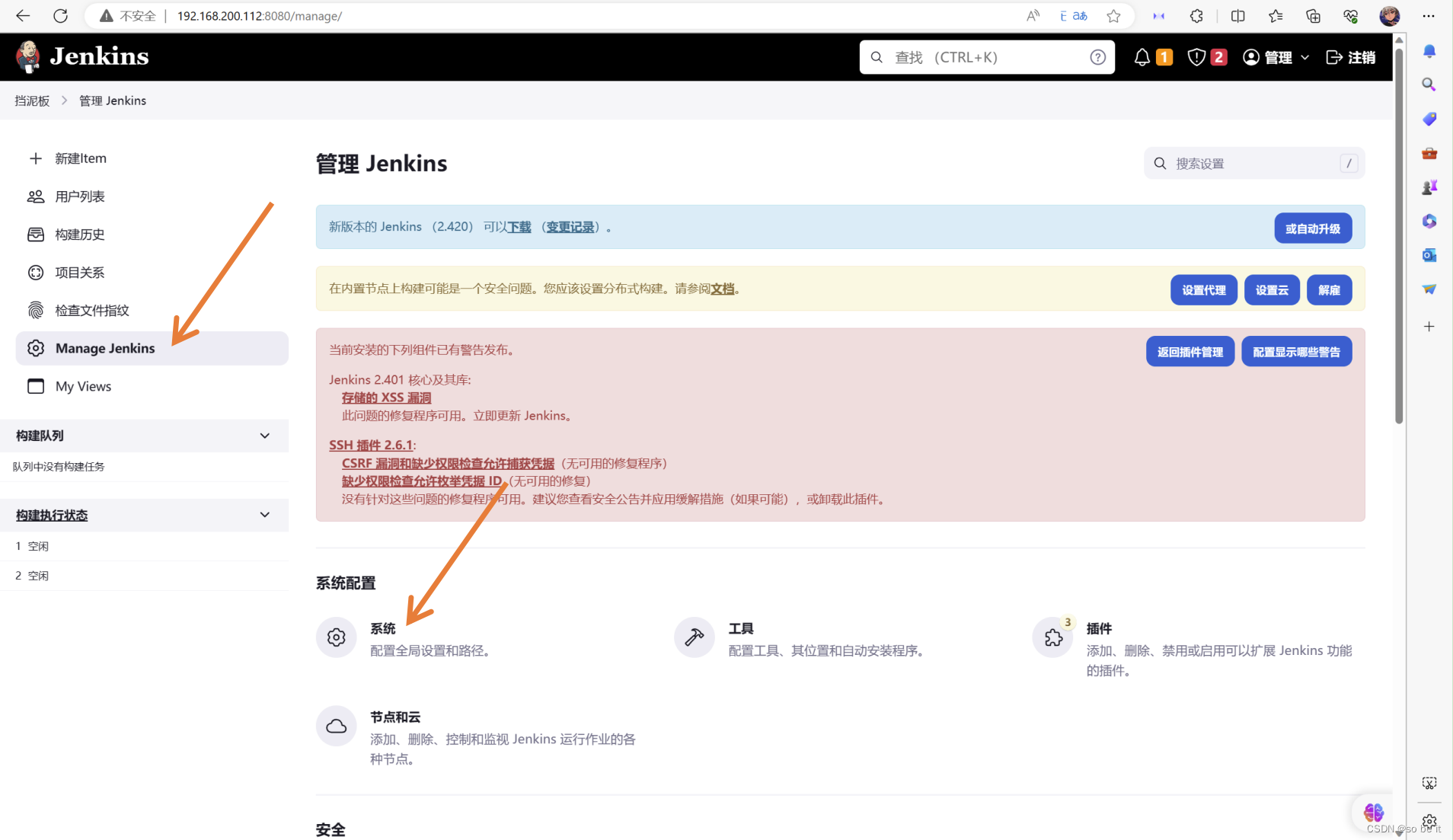Click the Jenkins logo icon
This screenshot has width=1453, height=840.
coord(29,57)
